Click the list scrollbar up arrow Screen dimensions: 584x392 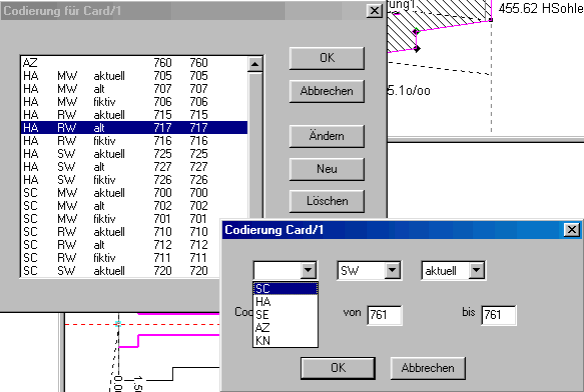pyautogui.click(x=255, y=64)
